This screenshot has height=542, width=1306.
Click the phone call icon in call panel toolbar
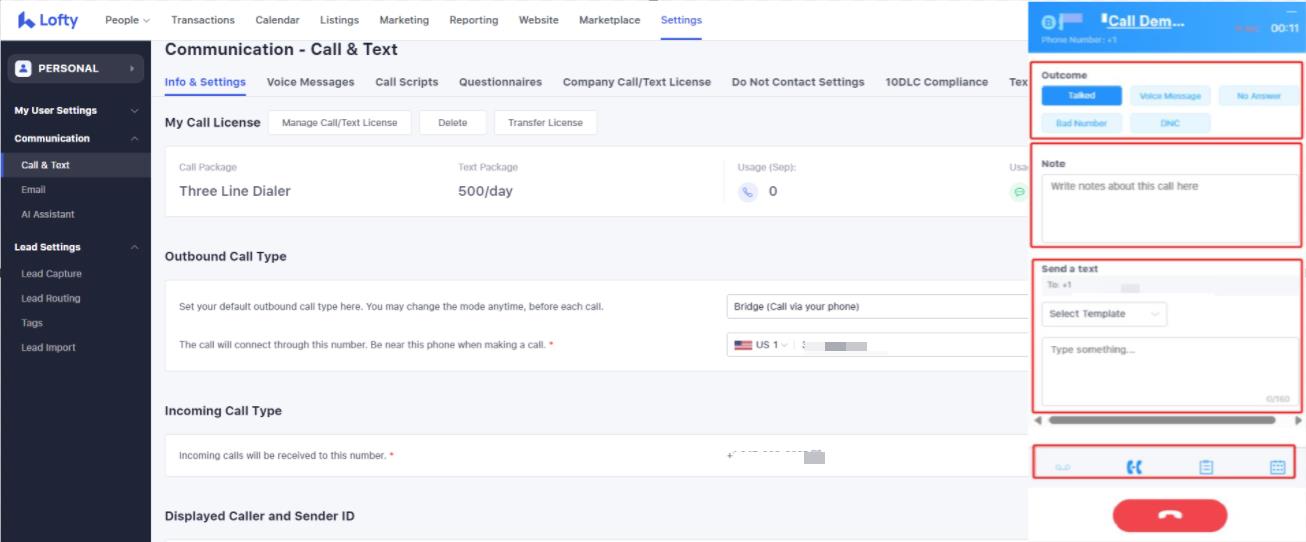(x=1134, y=467)
